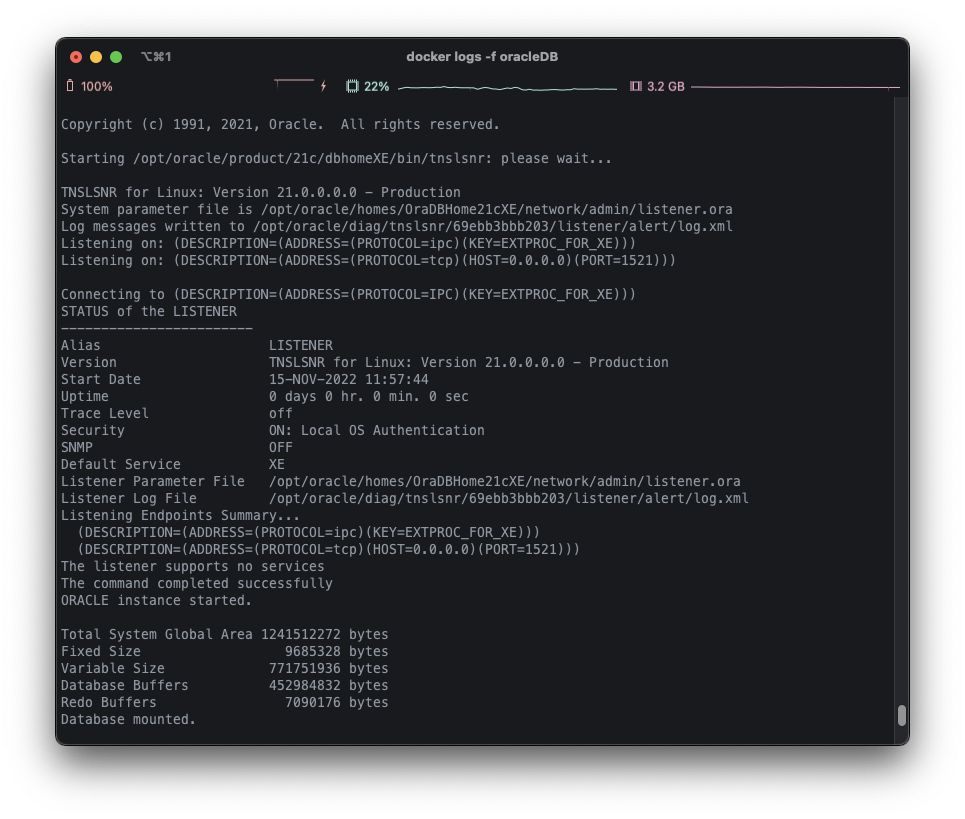Click the Oracle copyright line
Image resolution: width=965 pixels, height=819 pixels.
coord(280,124)
